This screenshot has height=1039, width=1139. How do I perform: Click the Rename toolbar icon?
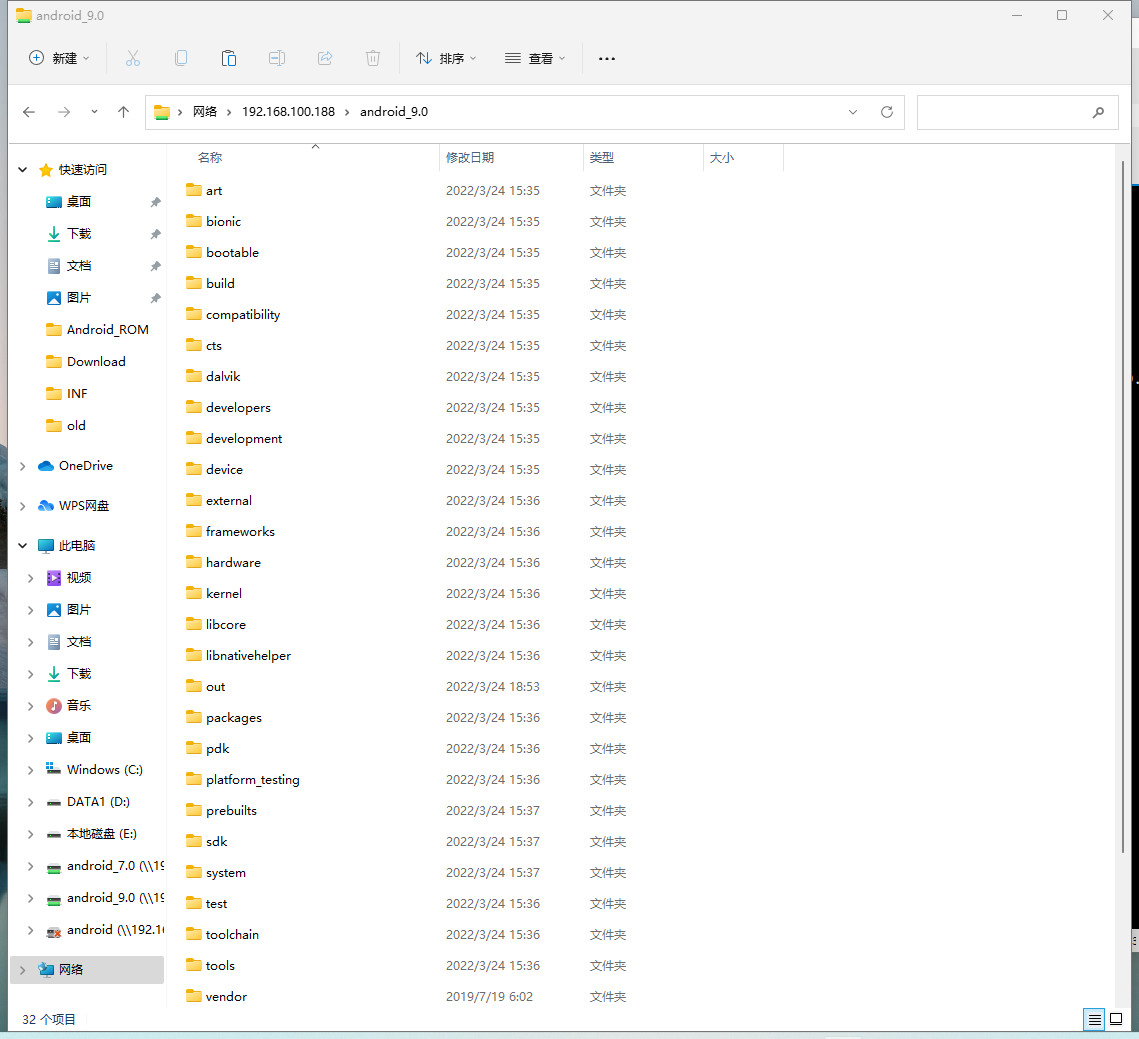point(277,58)
